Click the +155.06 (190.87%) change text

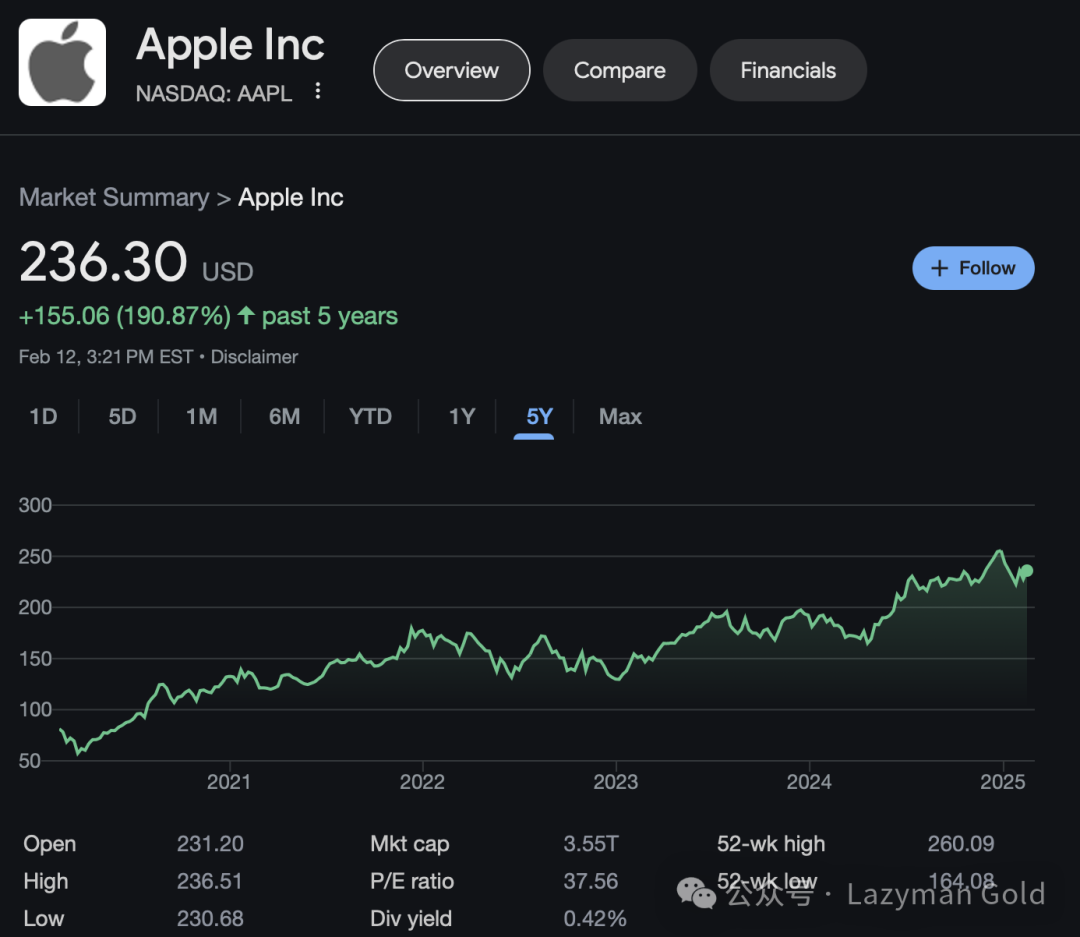(x=125, y=316)
